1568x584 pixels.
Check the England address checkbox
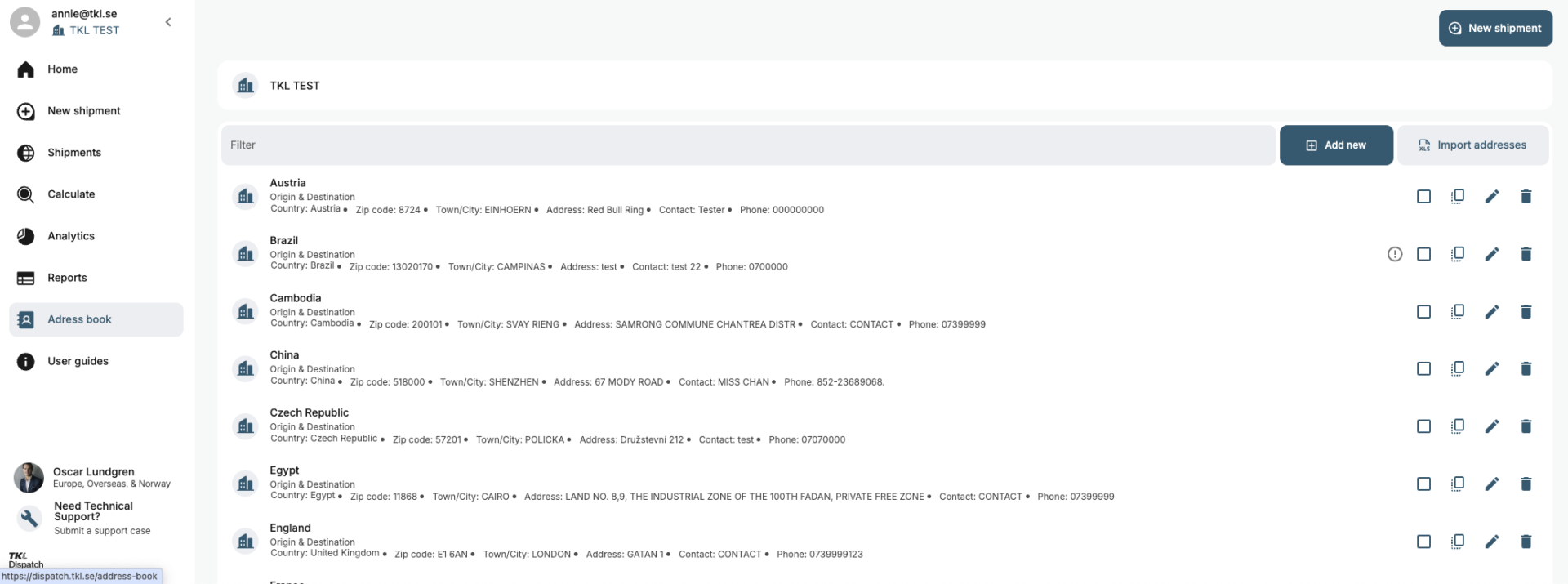point(1423,542)
